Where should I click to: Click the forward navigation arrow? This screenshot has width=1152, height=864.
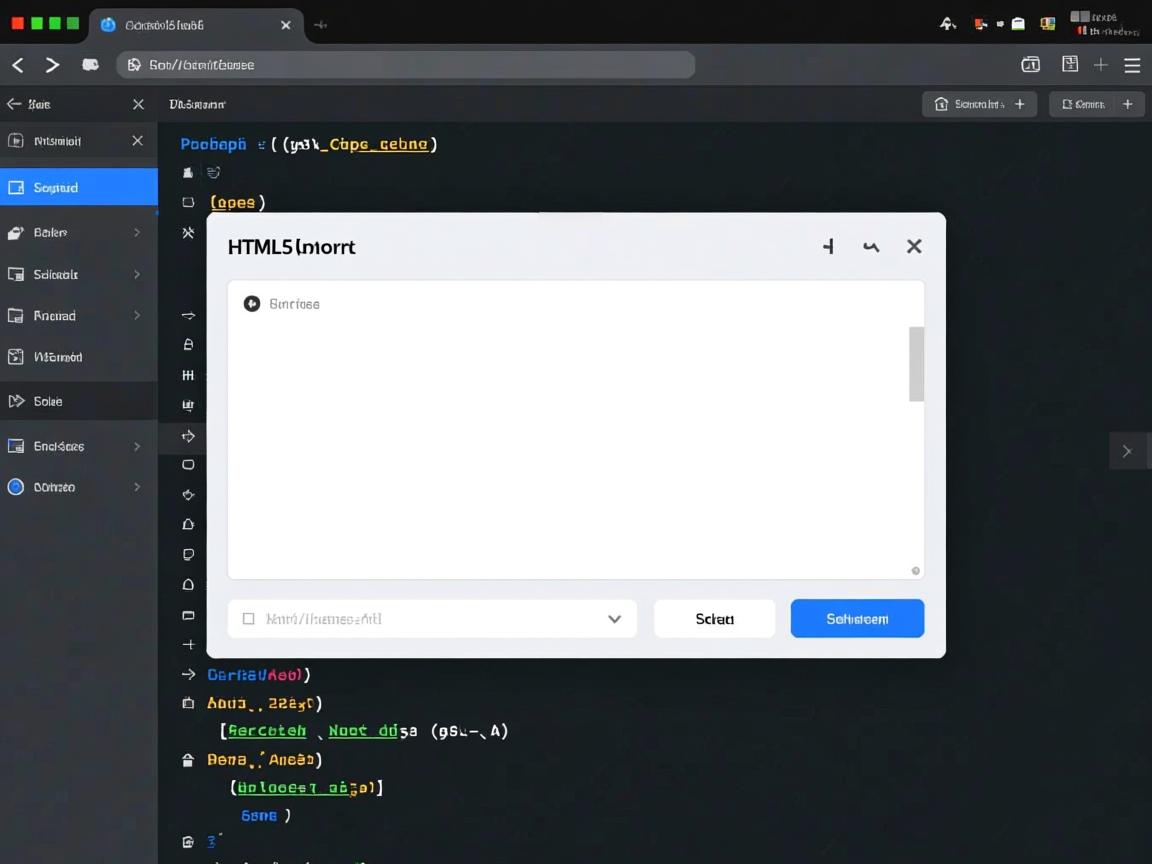pos(52,64)
